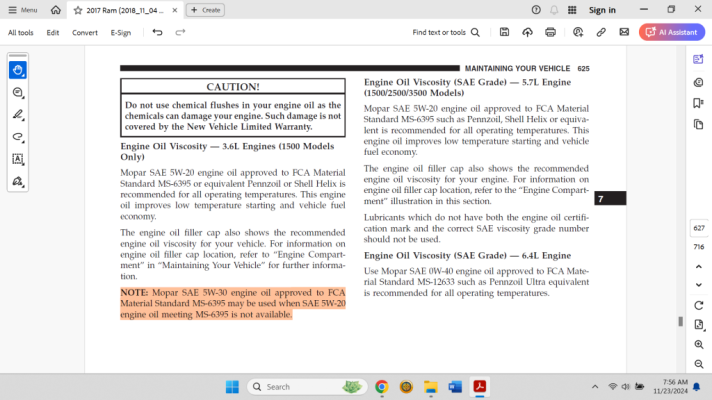This screenshot has height=400, width=712.
Task: Star the 2017 Ram document as favorite
Action: 78,10
